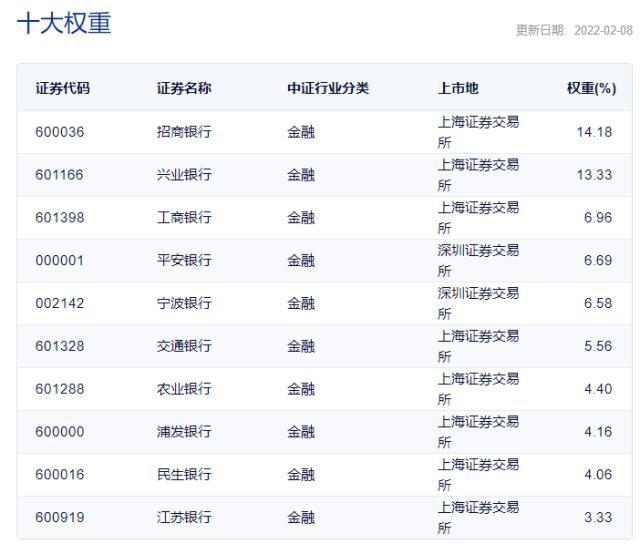Click the 权重(%) column header
Viewport: 640px width, 544px height.
[x=591, y=88]
